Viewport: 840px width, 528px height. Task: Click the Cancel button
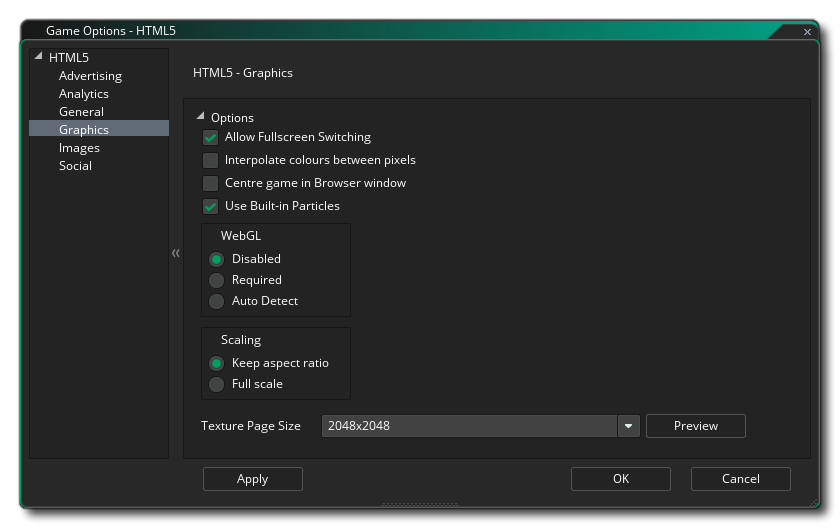[x=740, y=479]
